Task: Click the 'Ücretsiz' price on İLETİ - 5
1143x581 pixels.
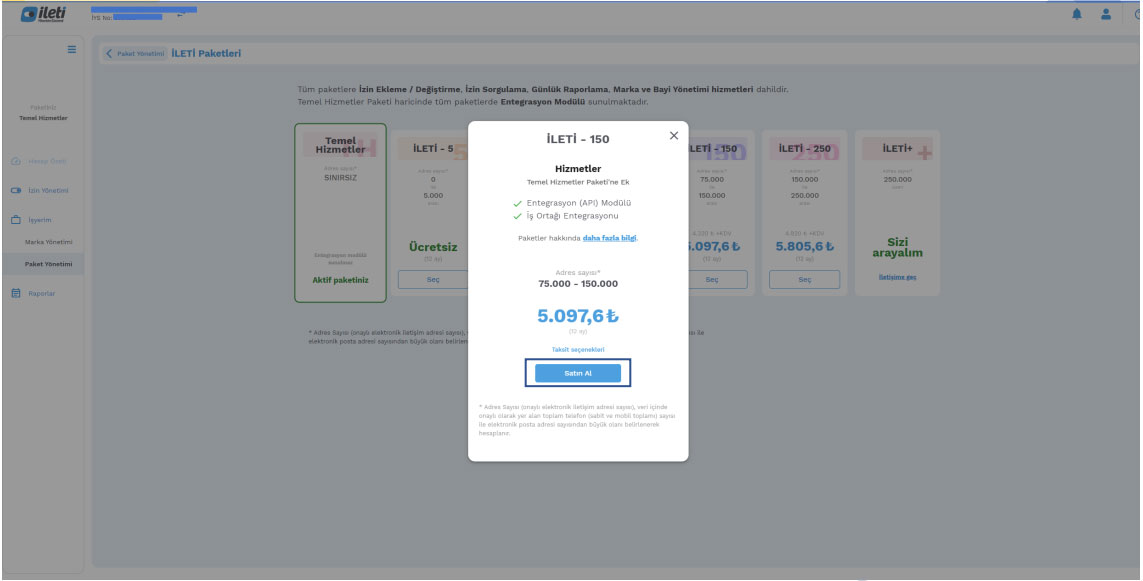Action: click(433, 247)
